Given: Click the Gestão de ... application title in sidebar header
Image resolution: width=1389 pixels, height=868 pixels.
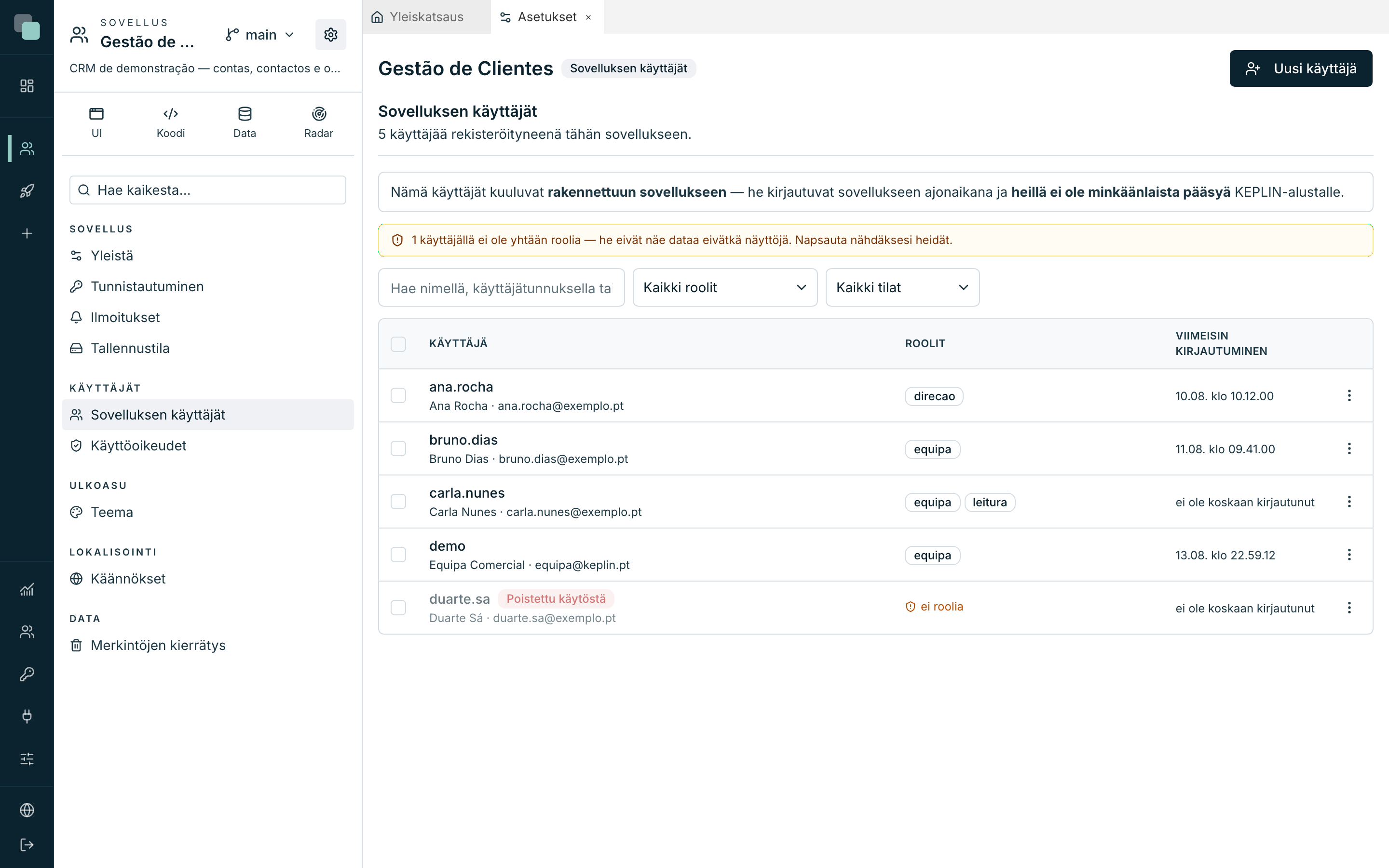Looking at the screenshot, I should pyautogui.click(x=147, y=42).
